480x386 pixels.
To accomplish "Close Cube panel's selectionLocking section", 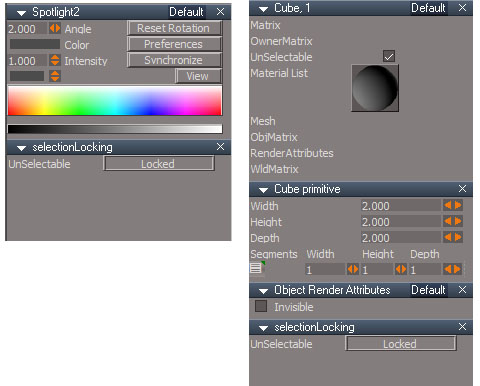I will [462, 327].
